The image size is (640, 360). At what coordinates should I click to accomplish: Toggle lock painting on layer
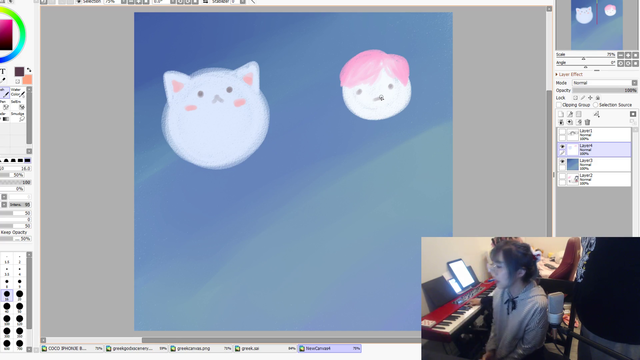[x=583, y=98]
